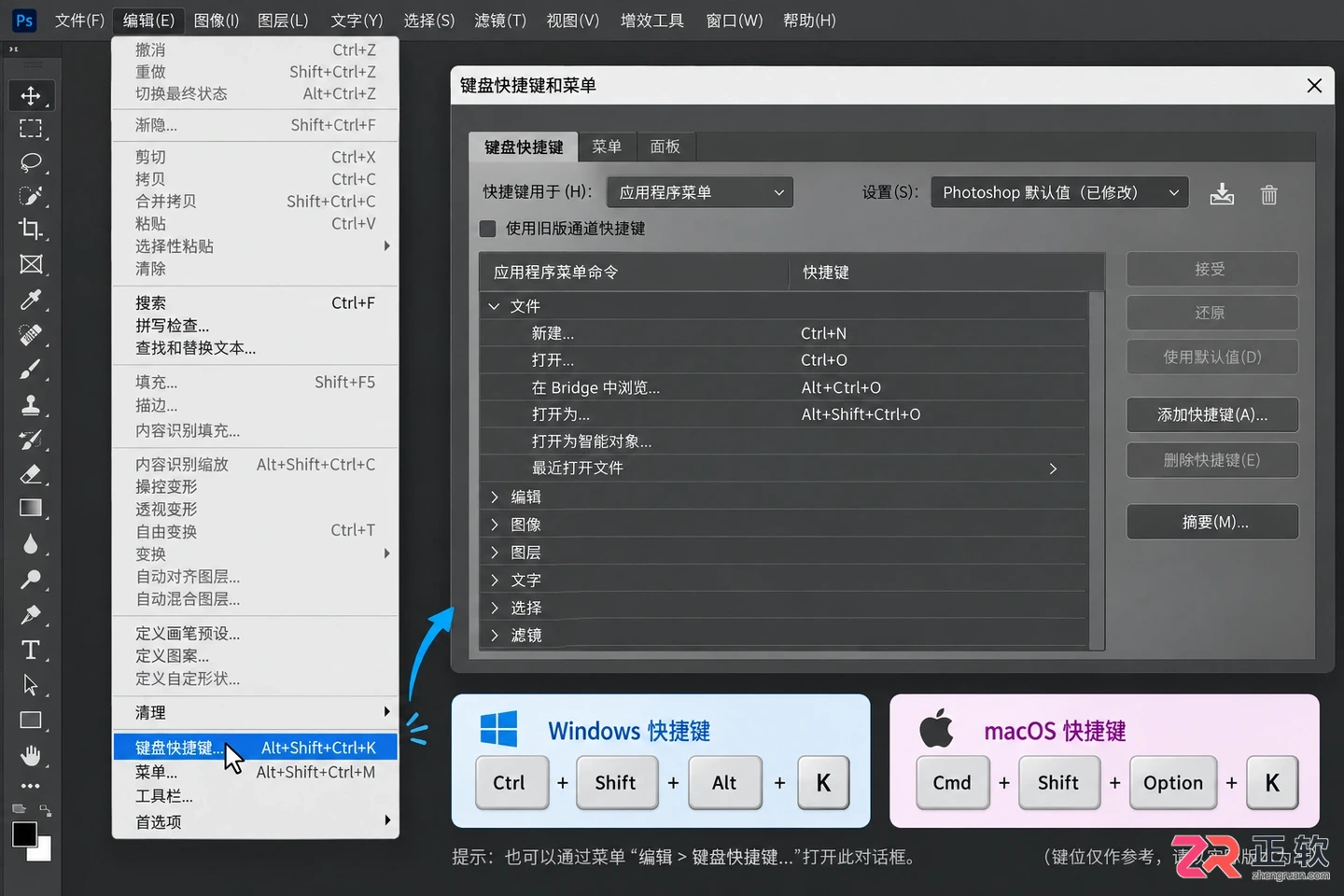Image resolution: width=1344 pixels, height=896 pixels.
Task: Select the Path Selection tool
Action: 31,685
